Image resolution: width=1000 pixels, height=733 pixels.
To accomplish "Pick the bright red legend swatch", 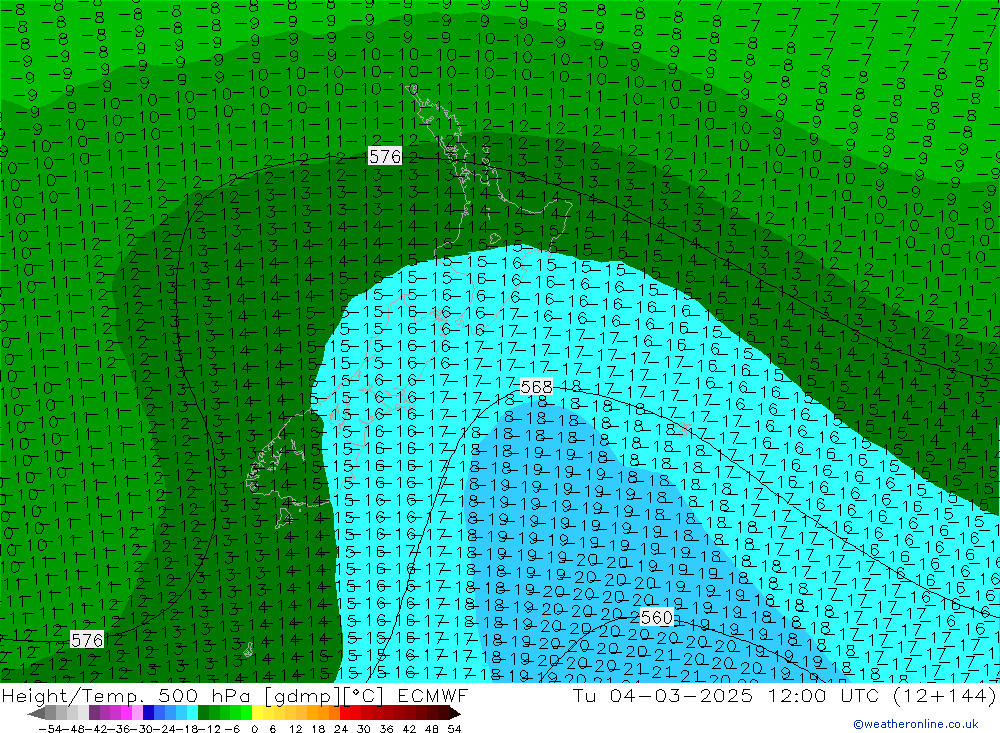I will [x=345, y=713].
